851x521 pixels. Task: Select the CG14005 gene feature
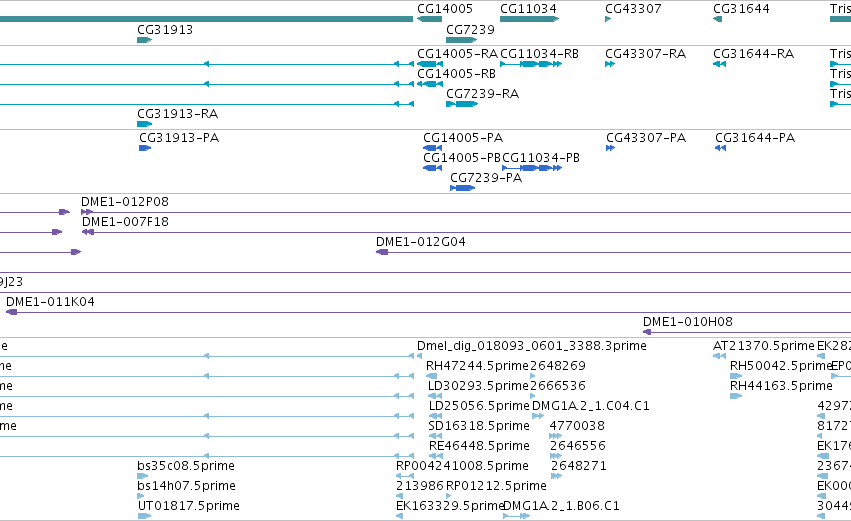429,19
